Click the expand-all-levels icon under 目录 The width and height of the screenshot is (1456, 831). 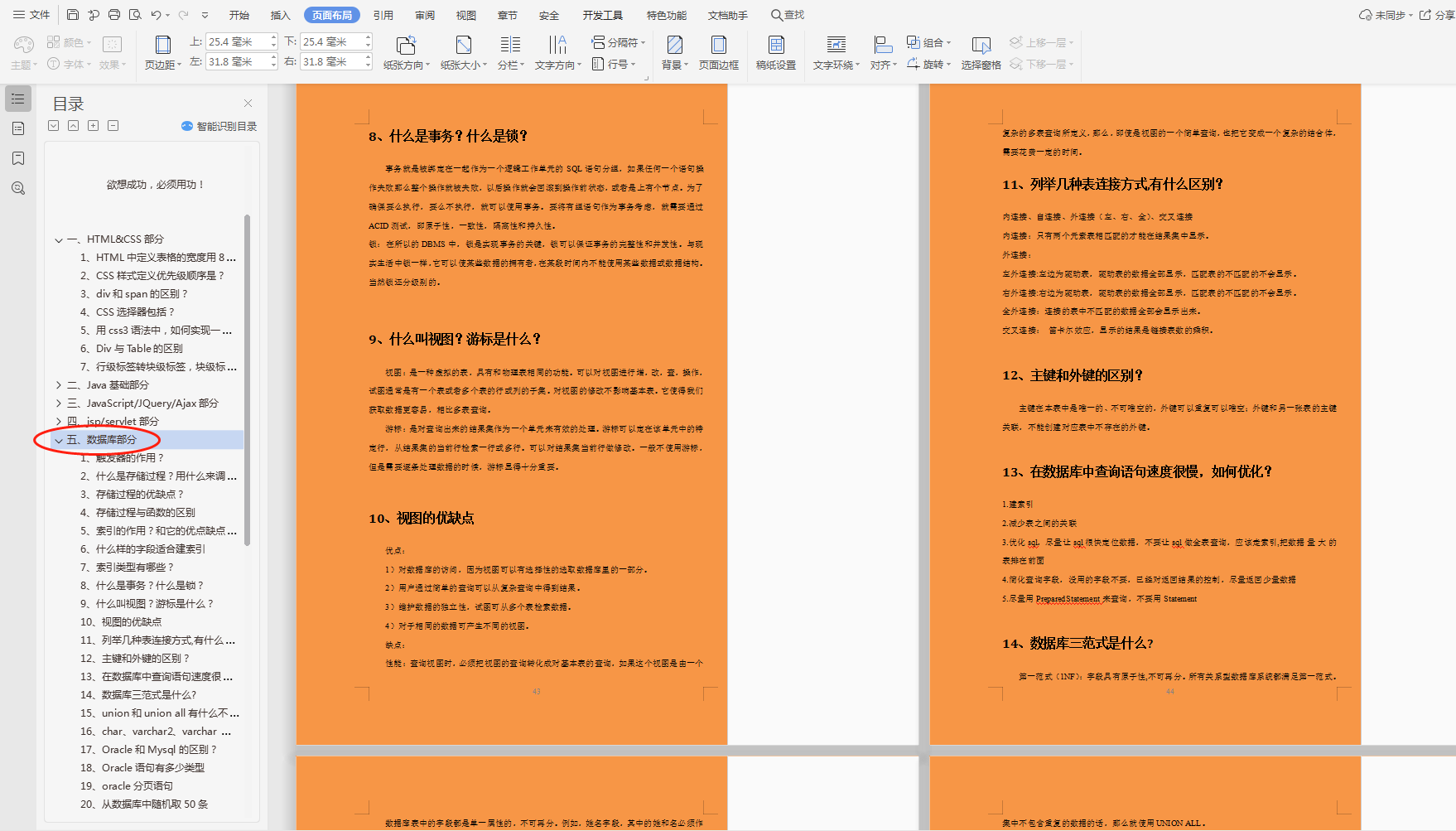coord(53,126)
